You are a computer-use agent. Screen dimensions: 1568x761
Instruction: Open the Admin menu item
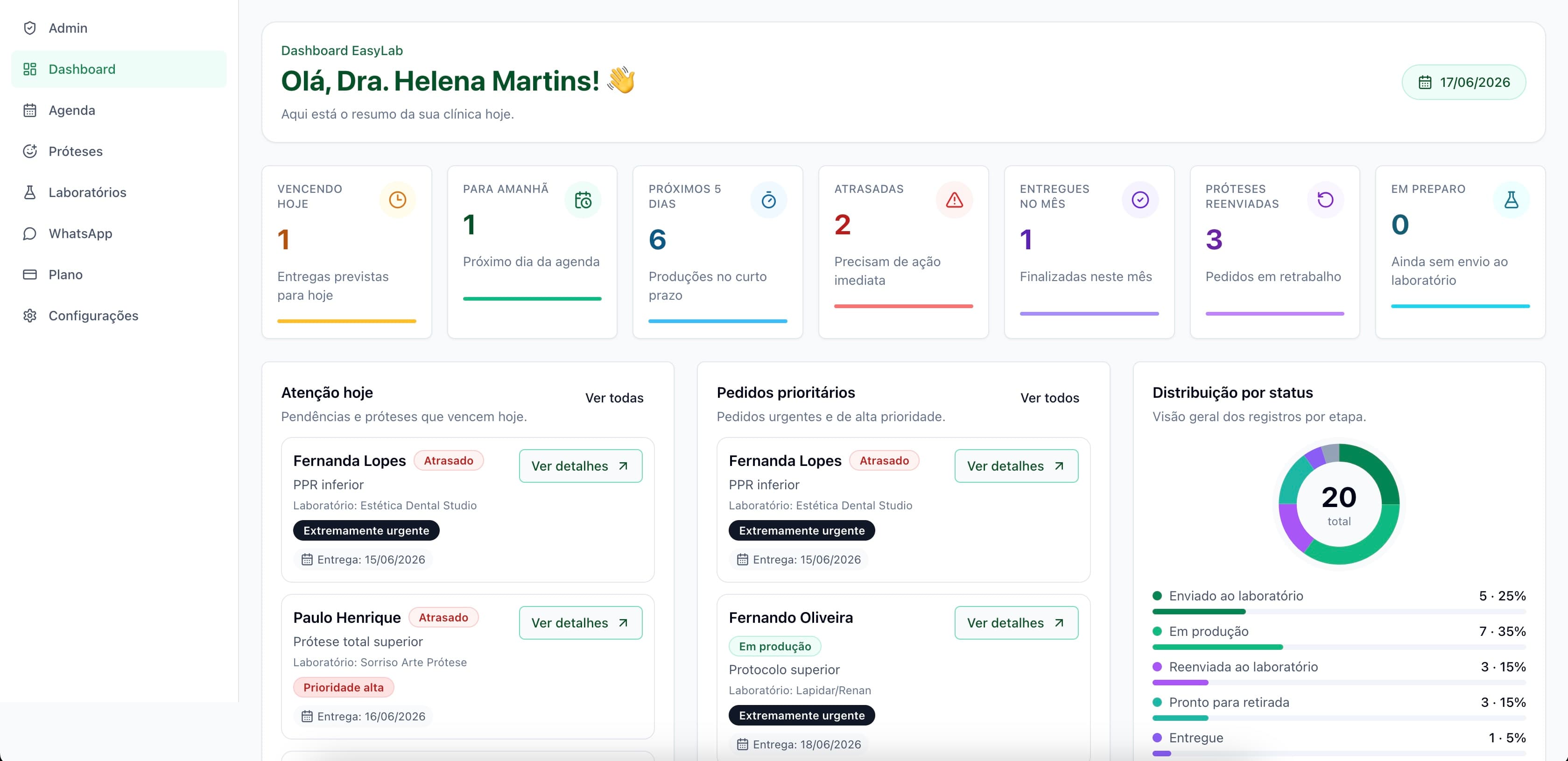[119, 28]
